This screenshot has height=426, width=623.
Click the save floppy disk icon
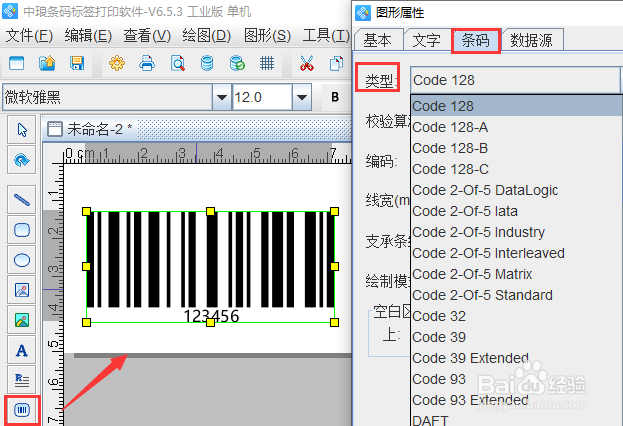[x=77, y=63]
